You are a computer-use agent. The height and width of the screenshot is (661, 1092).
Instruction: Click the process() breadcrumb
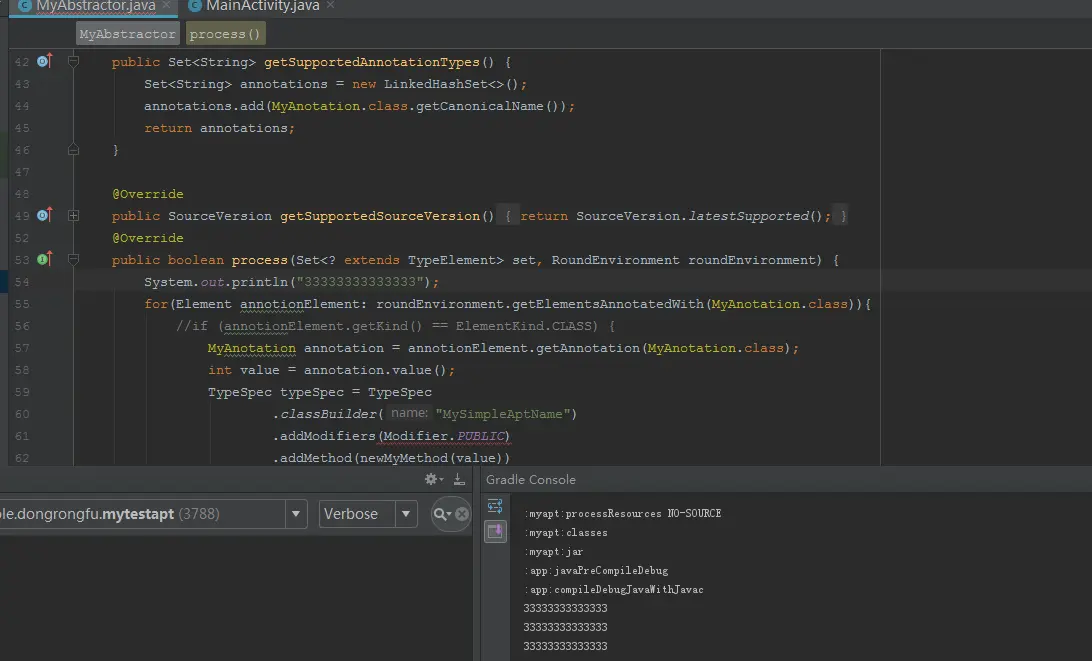click(x=225, y=33)
